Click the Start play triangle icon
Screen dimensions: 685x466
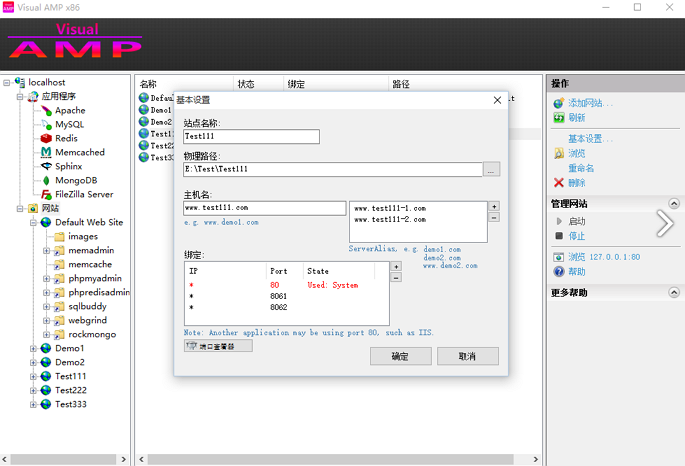point(559,221)
